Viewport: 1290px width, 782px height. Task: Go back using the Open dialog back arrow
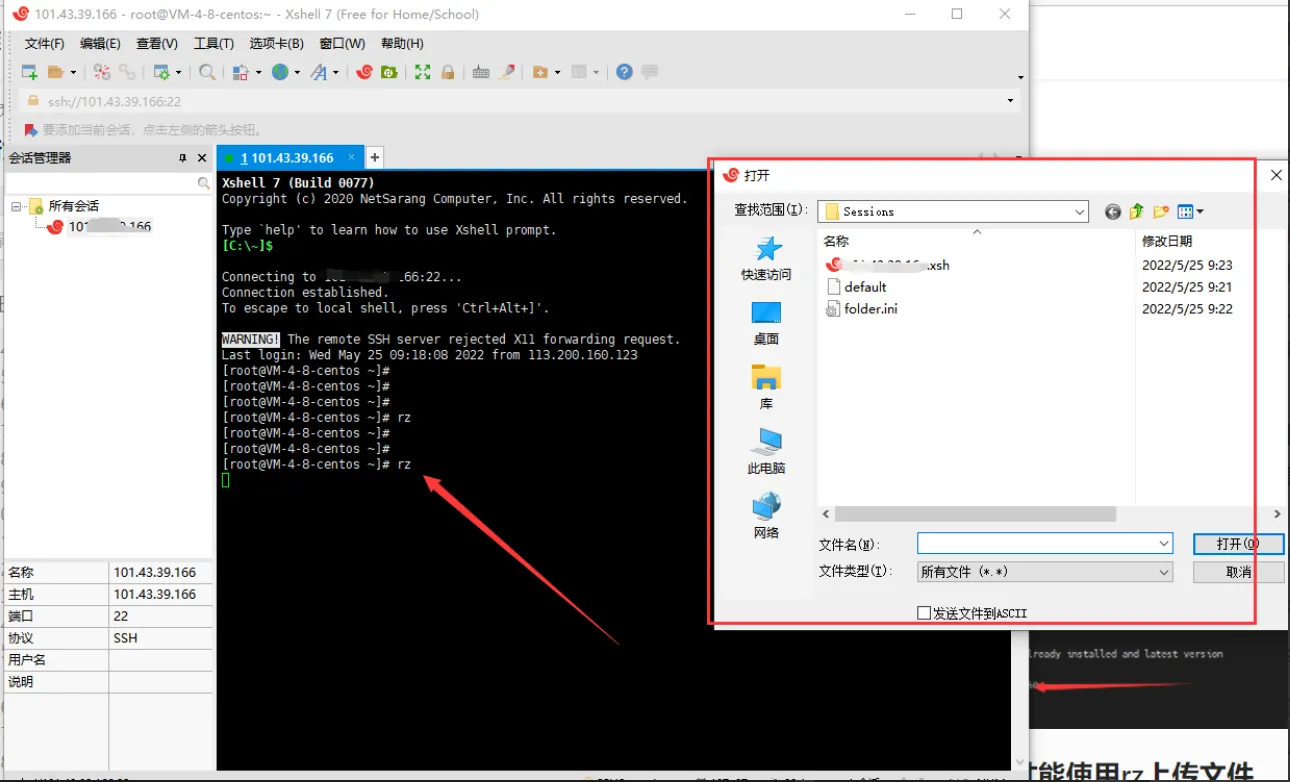pyautogui.click(x=1113, y=211)
